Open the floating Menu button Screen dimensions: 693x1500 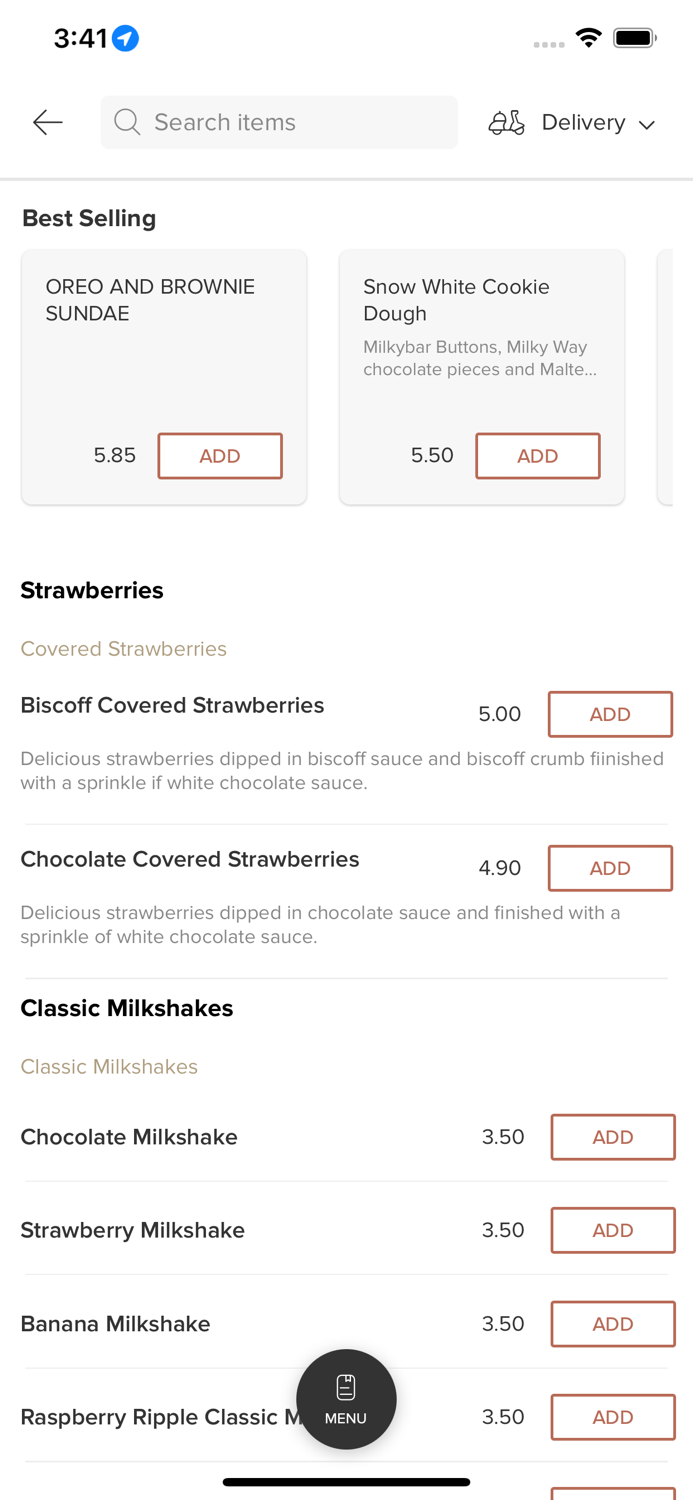tap(346, 1398)
